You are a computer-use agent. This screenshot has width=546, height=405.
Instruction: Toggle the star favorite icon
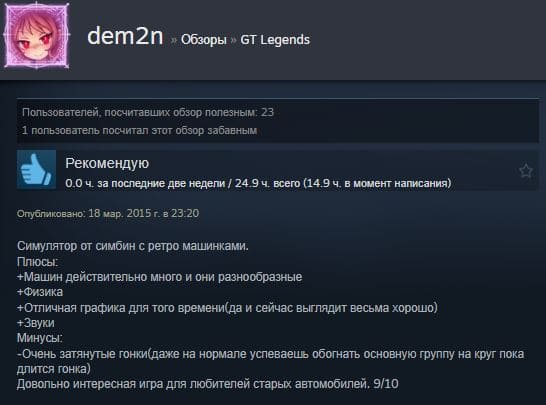click(525, 171)
